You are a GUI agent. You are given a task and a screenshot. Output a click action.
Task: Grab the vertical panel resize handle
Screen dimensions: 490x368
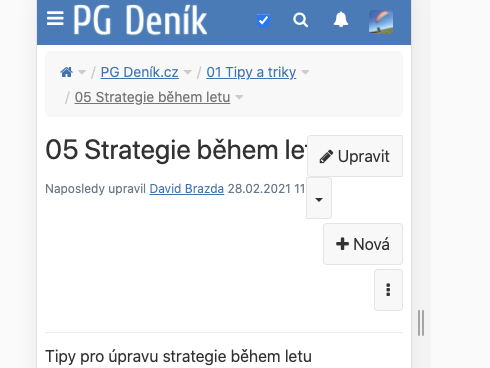point(421,323)
